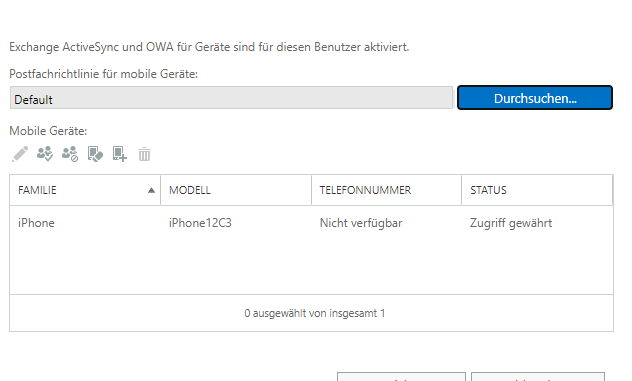Click the allow device access icon

tap(45, 154)
